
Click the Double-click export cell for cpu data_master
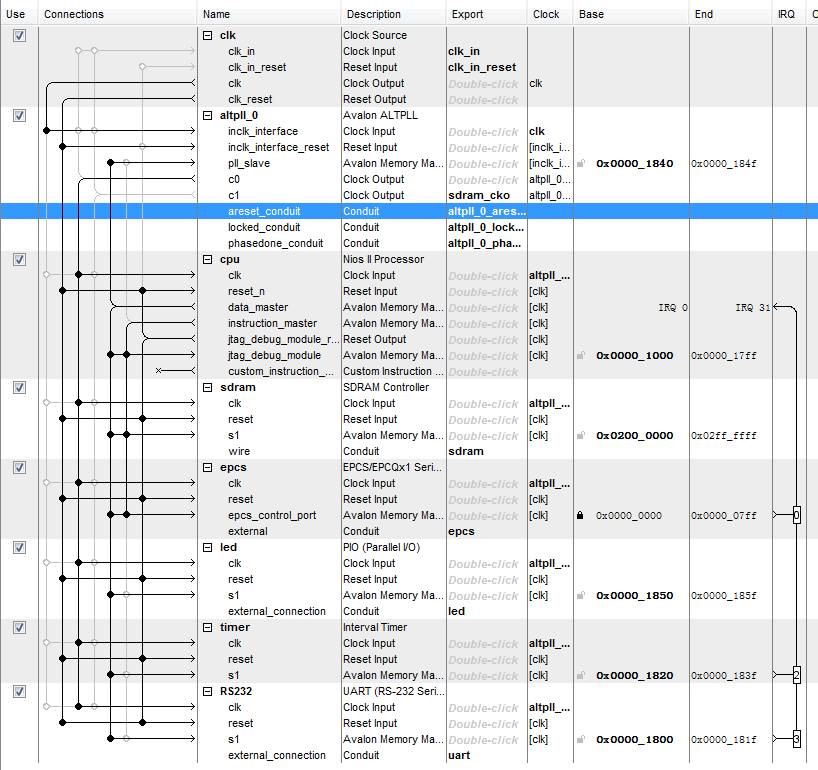pos(483,308)
